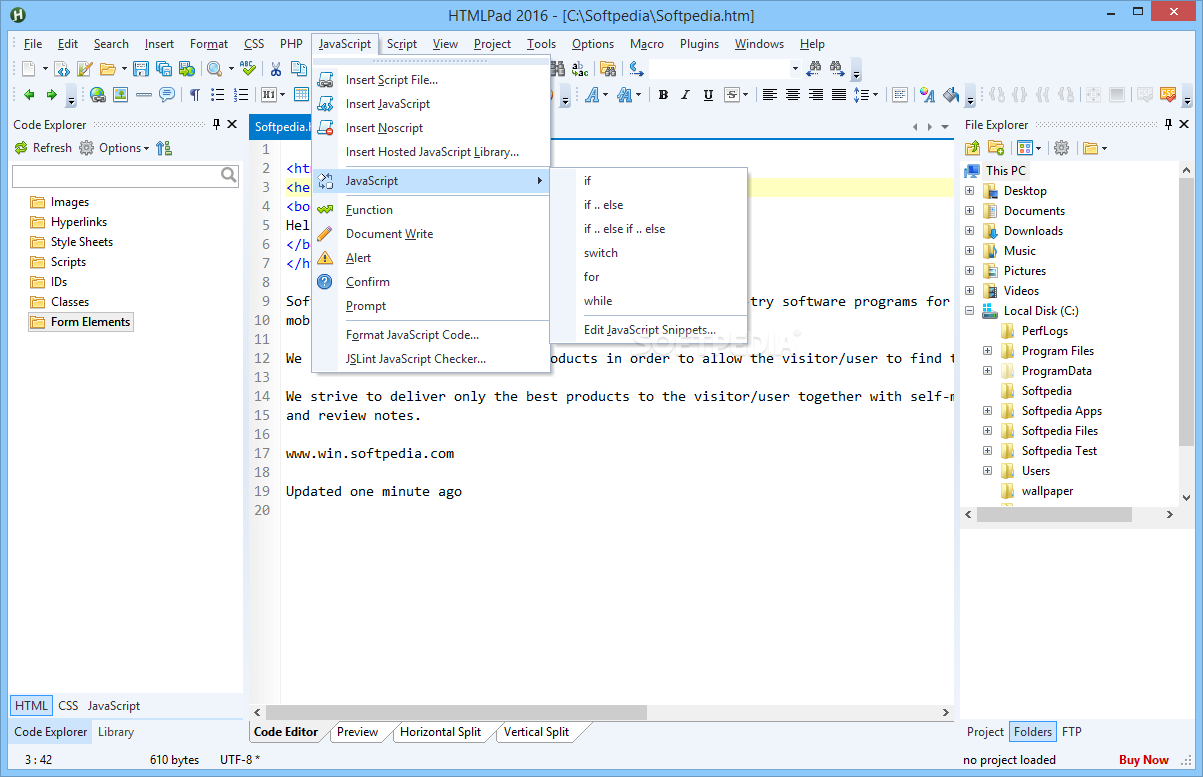Switch to the Preview tab

pyautogui.click(x=357, y=732)
